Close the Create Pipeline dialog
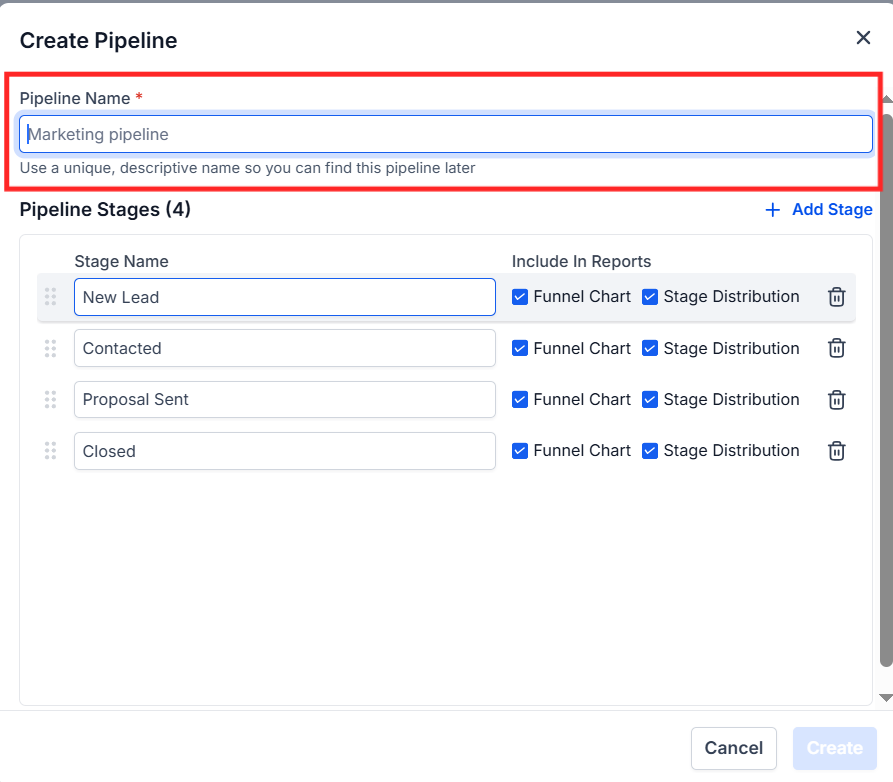The width and height of the screenshot is (893, 782). pyautogui.click(x=863, y=38)
